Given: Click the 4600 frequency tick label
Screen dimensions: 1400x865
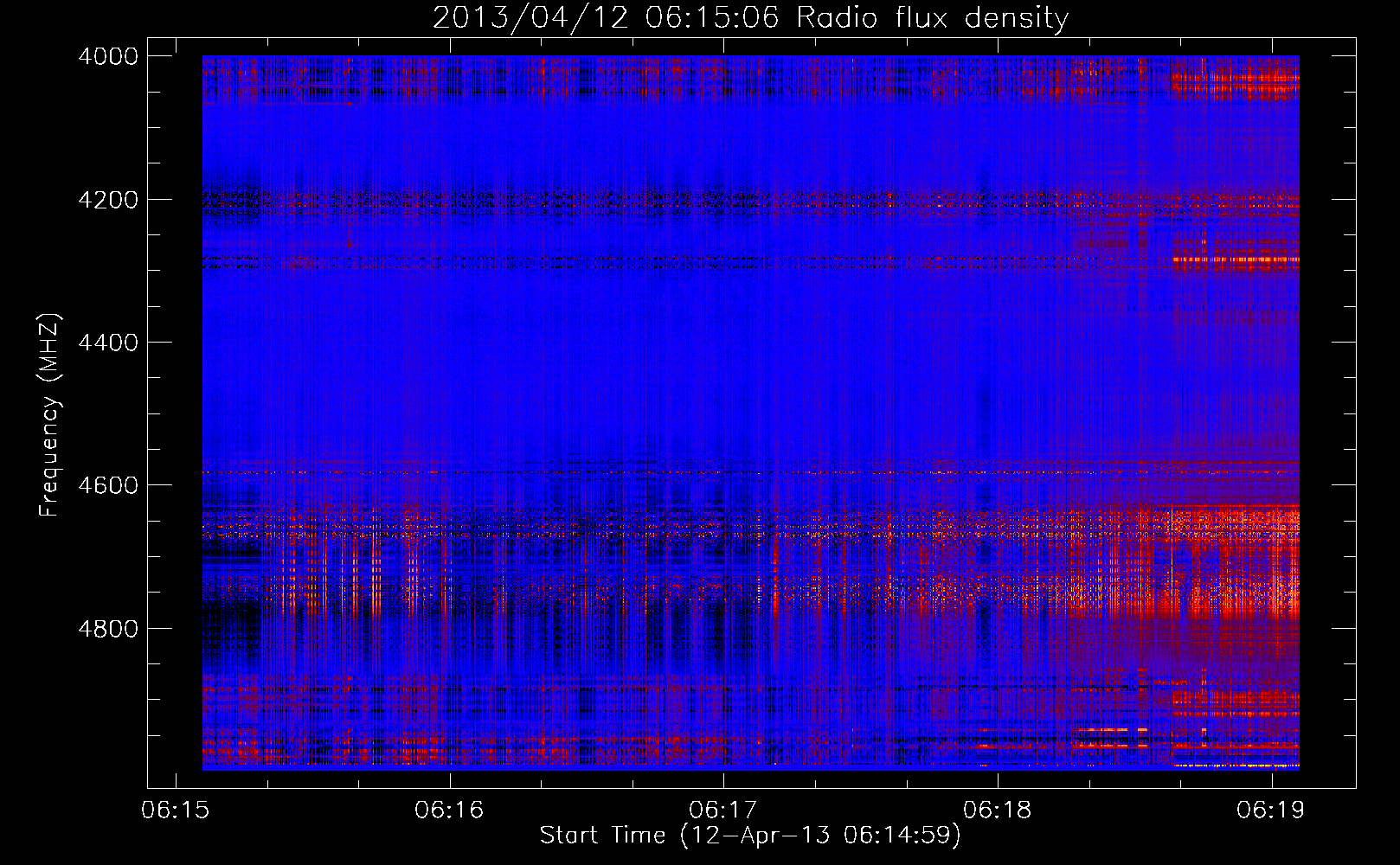Looking at the screenshot, I should click(108, 485).
